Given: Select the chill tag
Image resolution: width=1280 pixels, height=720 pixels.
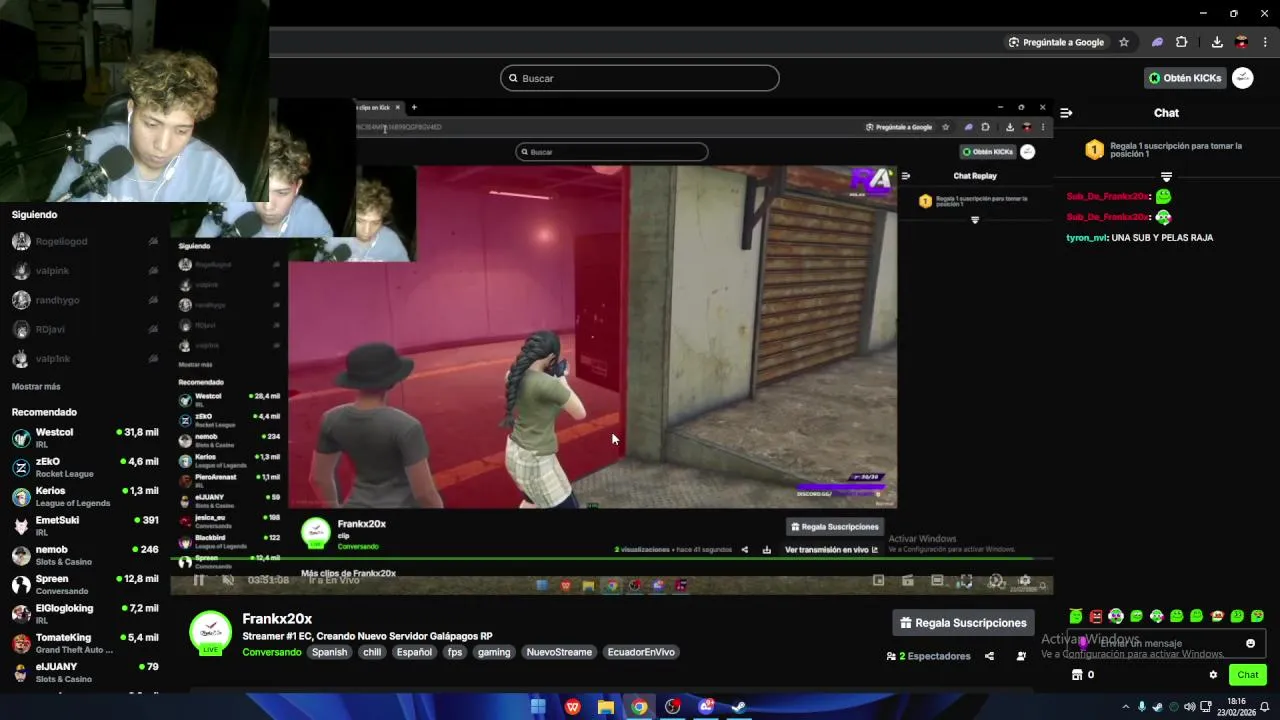Looking at the screenshot, I should tap(372, 652).
